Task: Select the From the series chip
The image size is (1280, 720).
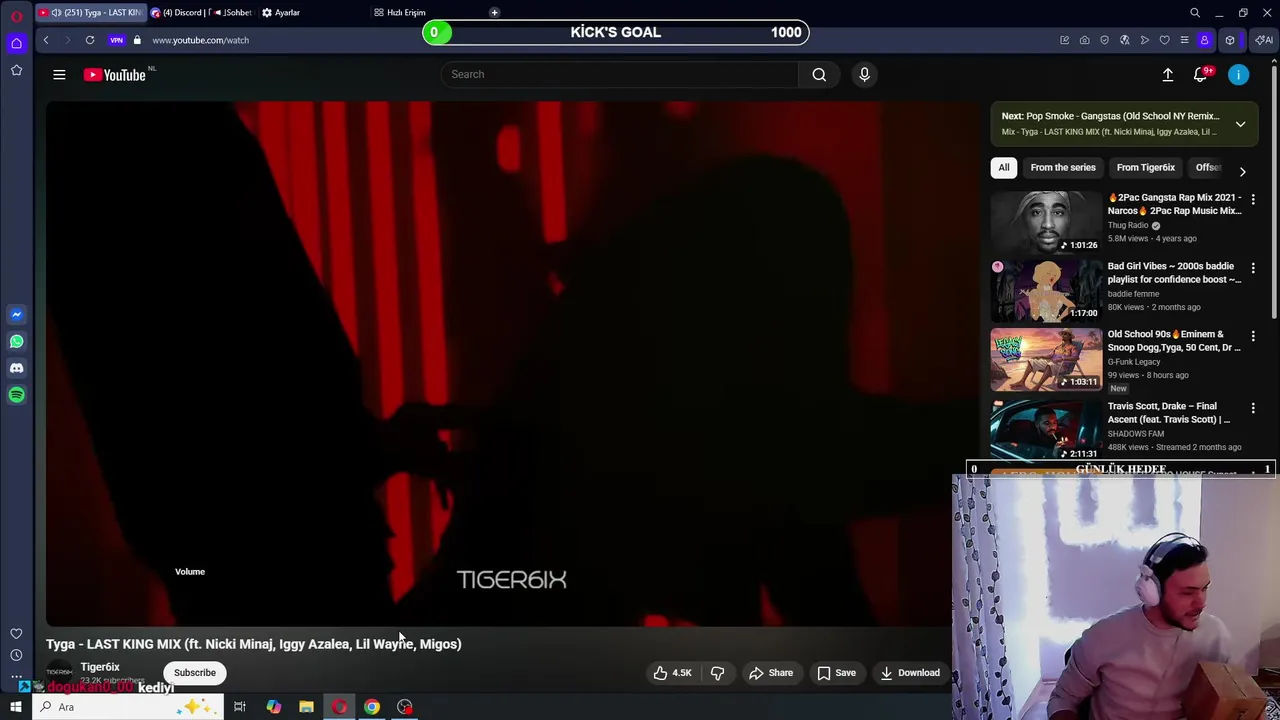Action: click(1063, 167)
